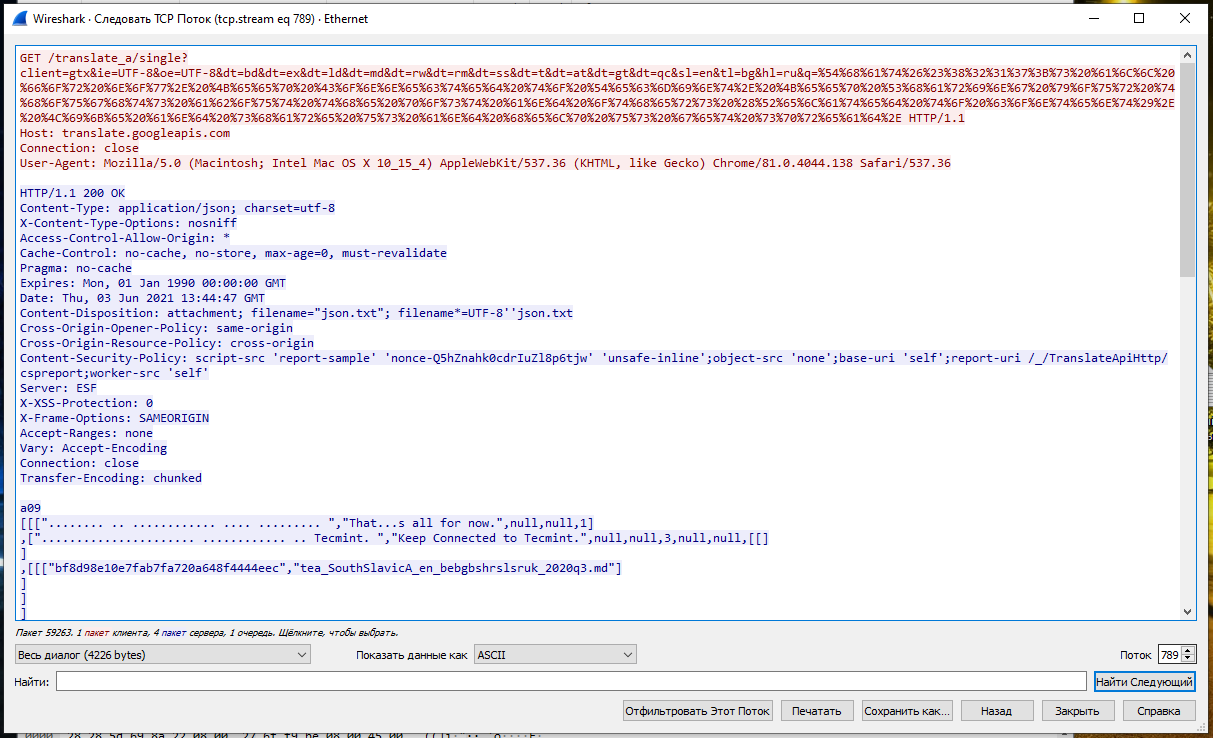Maximize the Follow TCP Stream window
Viewport: 1213px width, 738px height.
[x=1139, y=18]
